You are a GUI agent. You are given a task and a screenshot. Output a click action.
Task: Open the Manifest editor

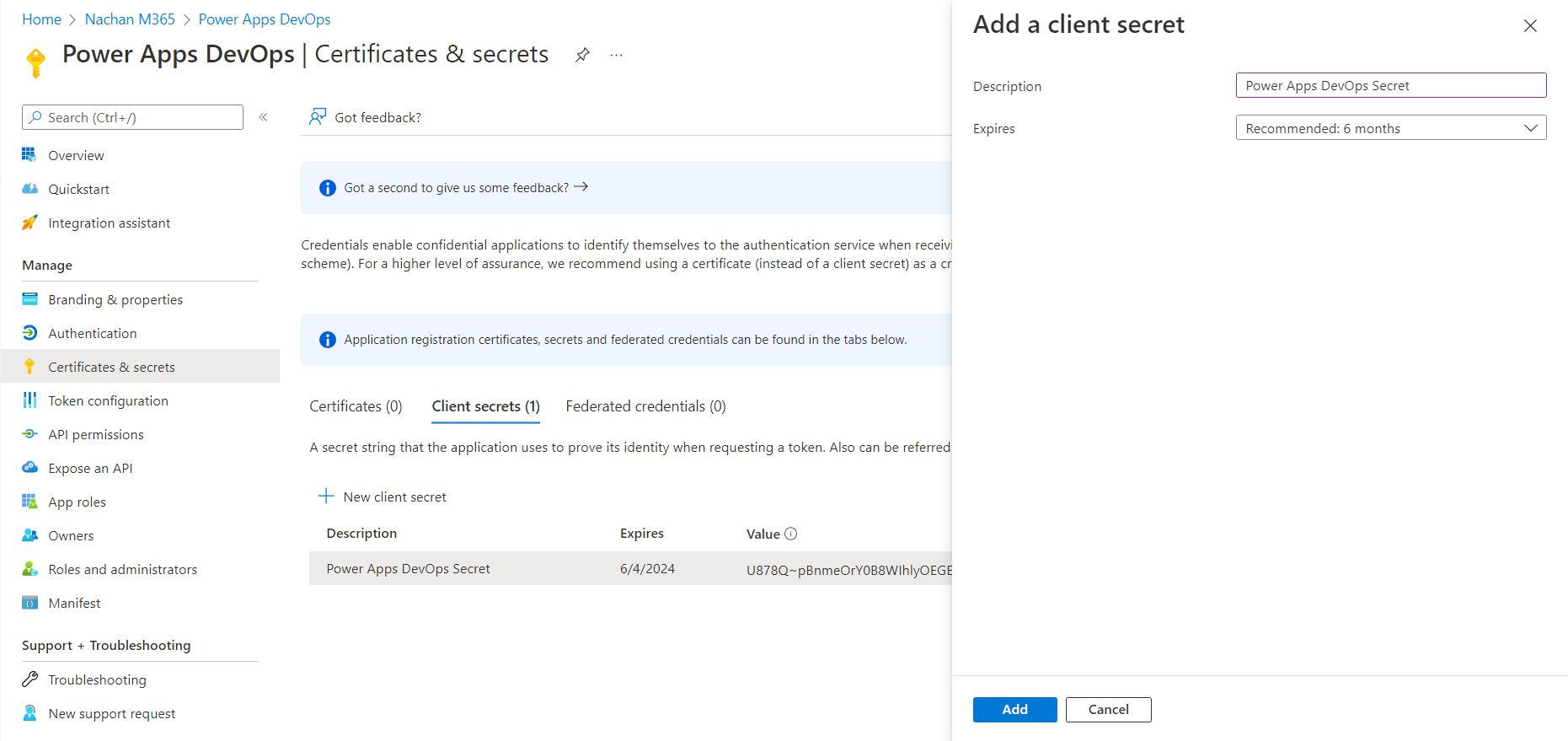point(74,603)
